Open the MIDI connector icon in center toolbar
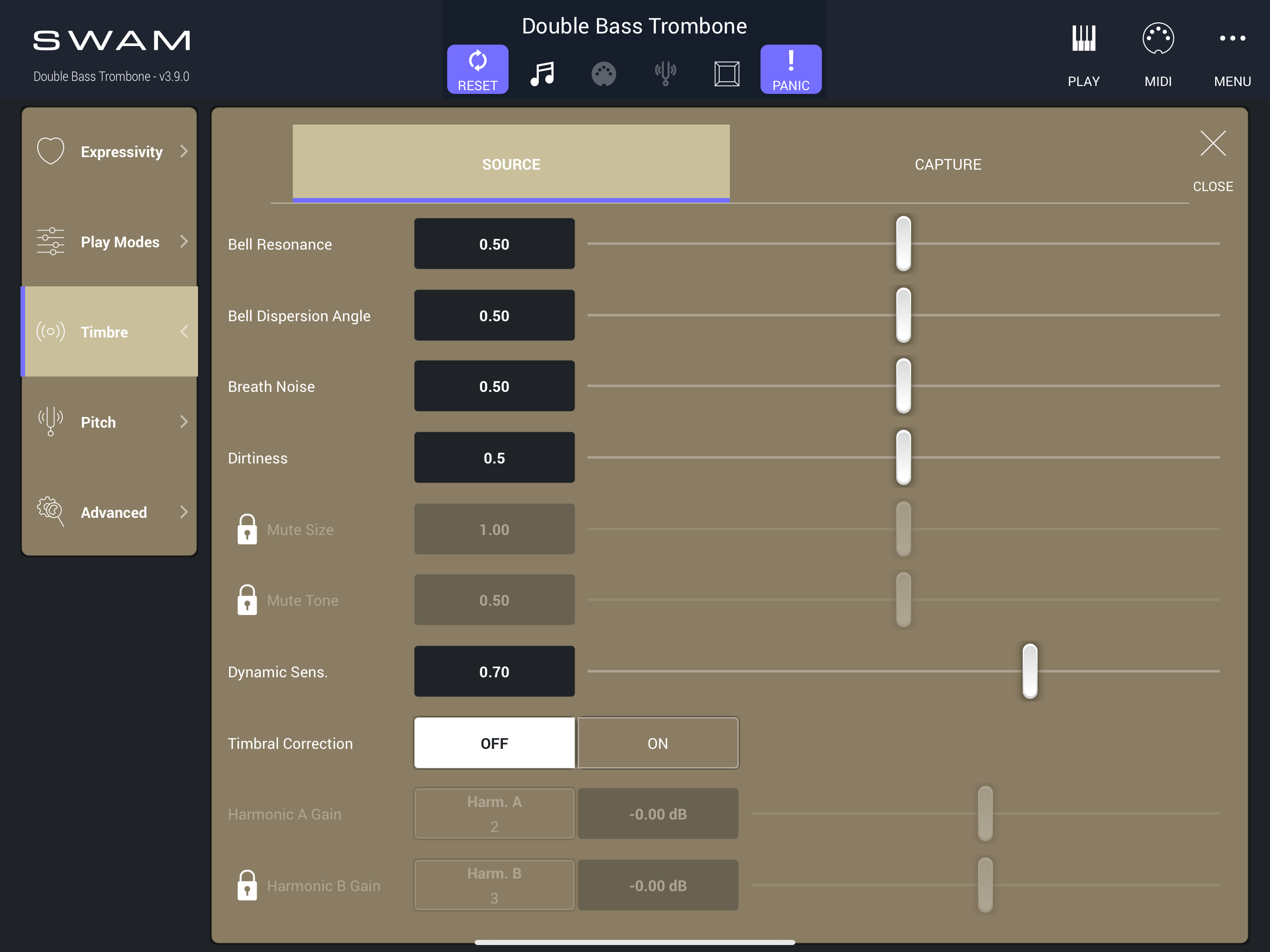 (603, 74)
